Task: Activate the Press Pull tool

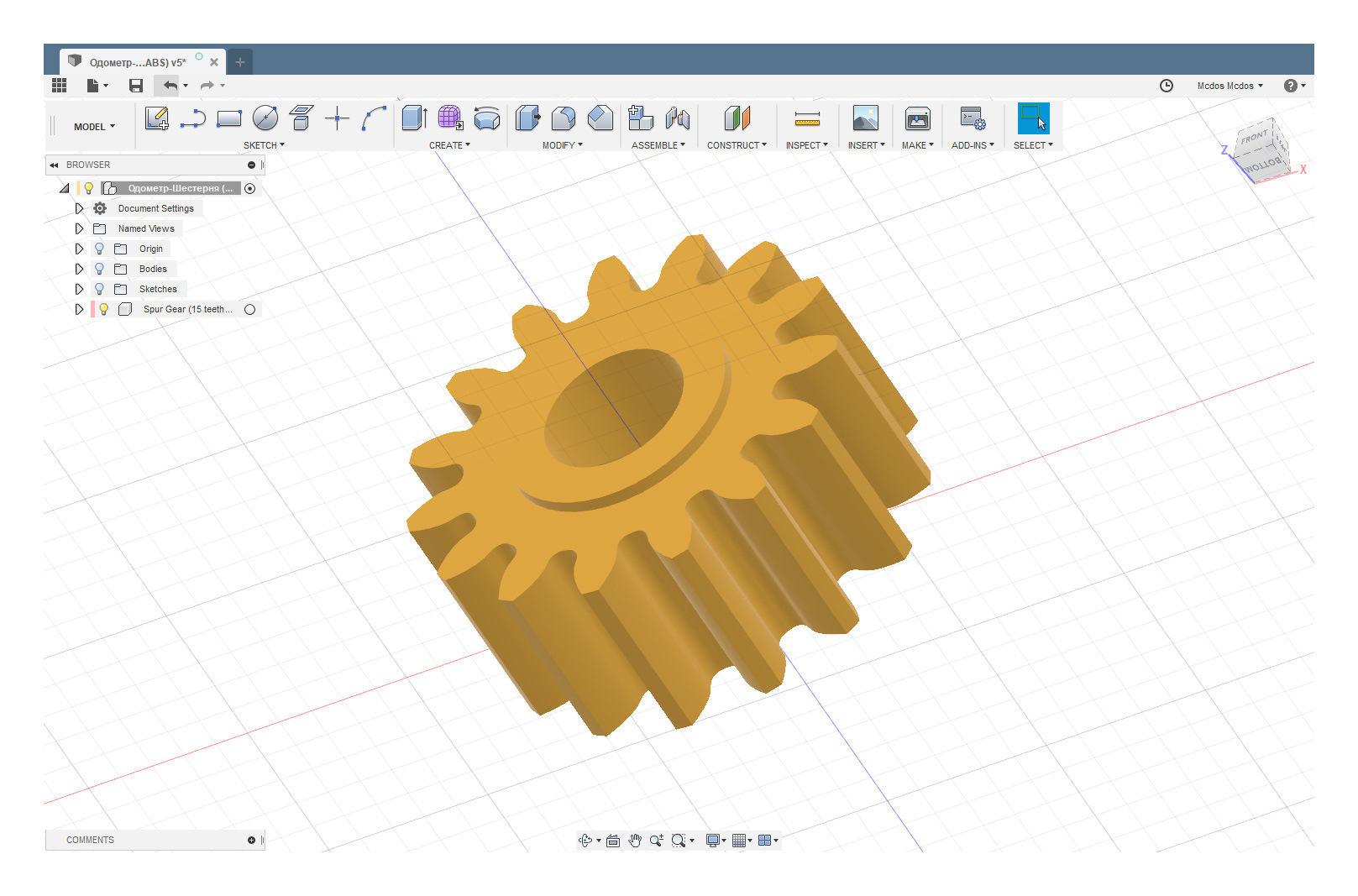Action: (527, 118)
